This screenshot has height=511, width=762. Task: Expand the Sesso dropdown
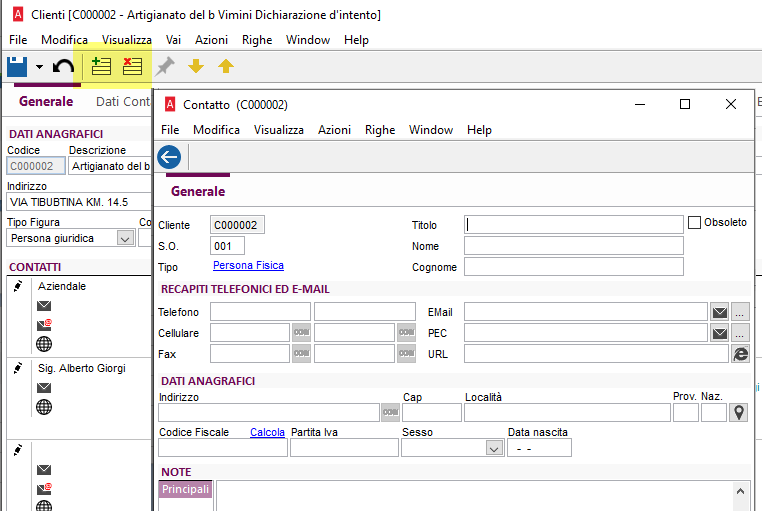(494, 448)
